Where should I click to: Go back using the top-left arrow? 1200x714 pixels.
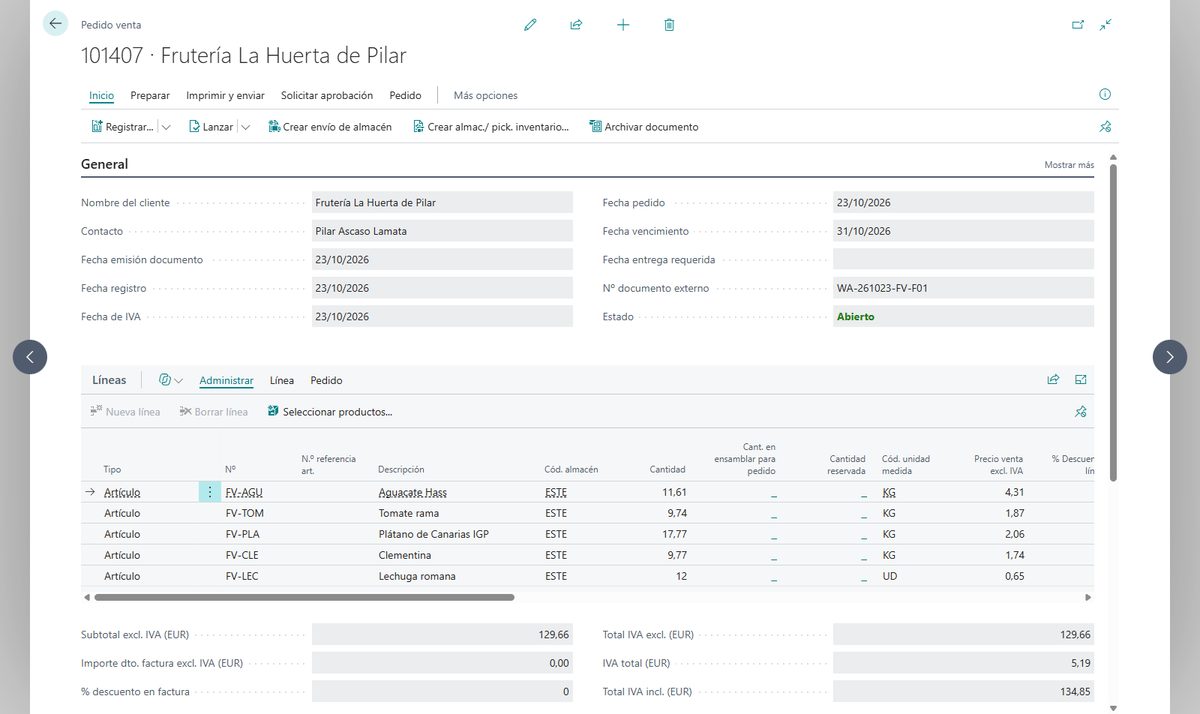[x=55, y=24]
